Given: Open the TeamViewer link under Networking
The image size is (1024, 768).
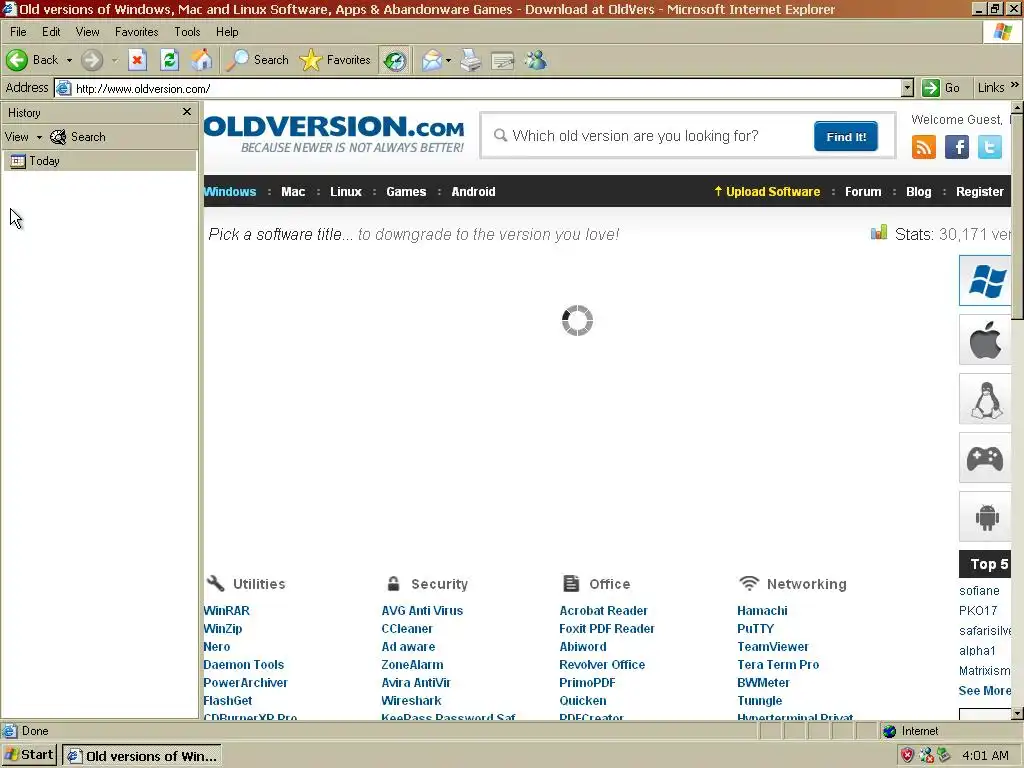Looking at the screenshot, I should tap(773, 647).
